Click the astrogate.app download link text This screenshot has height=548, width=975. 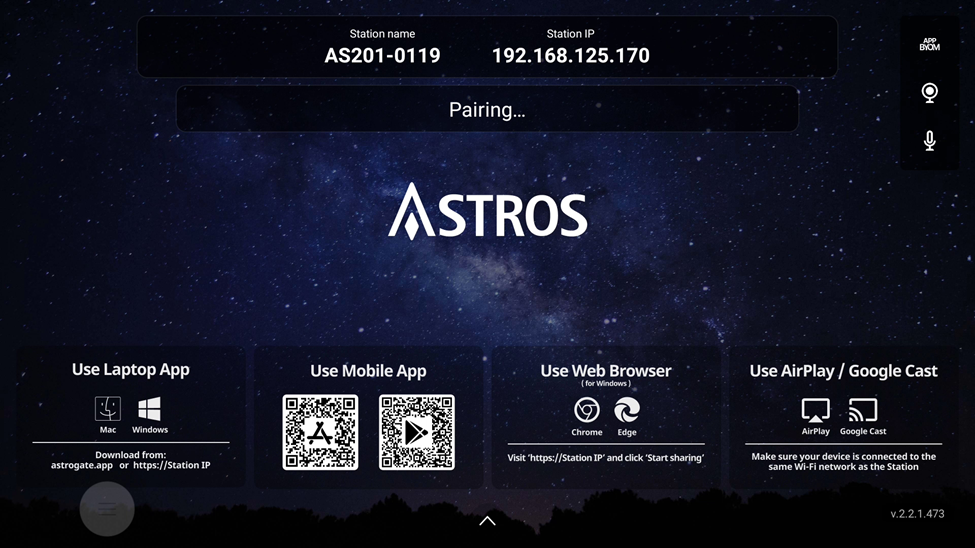pyautogui.click(x=82, y=465)
